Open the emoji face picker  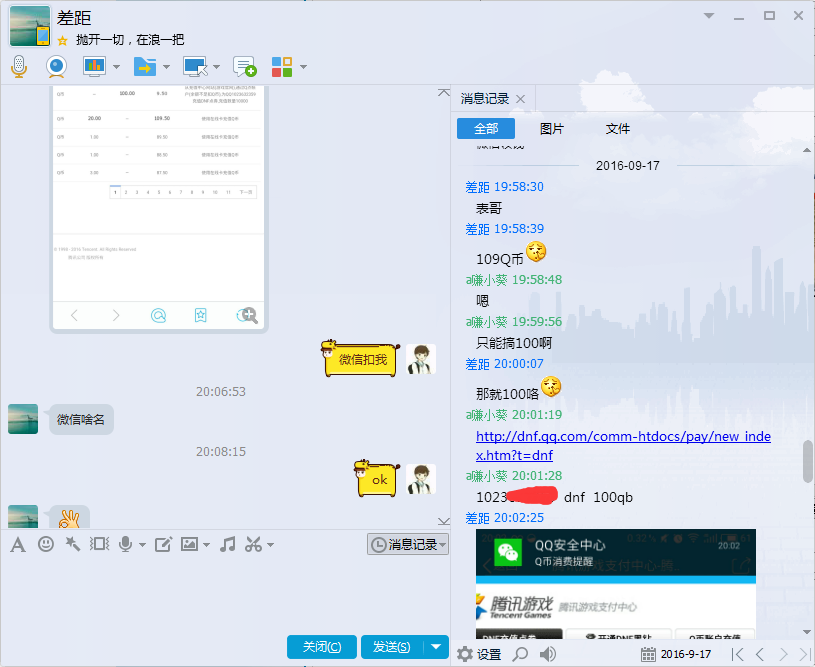coord(46,544)
